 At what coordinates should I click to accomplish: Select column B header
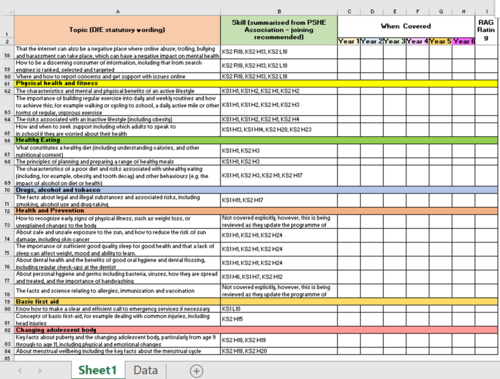click(x=279, y=12)
